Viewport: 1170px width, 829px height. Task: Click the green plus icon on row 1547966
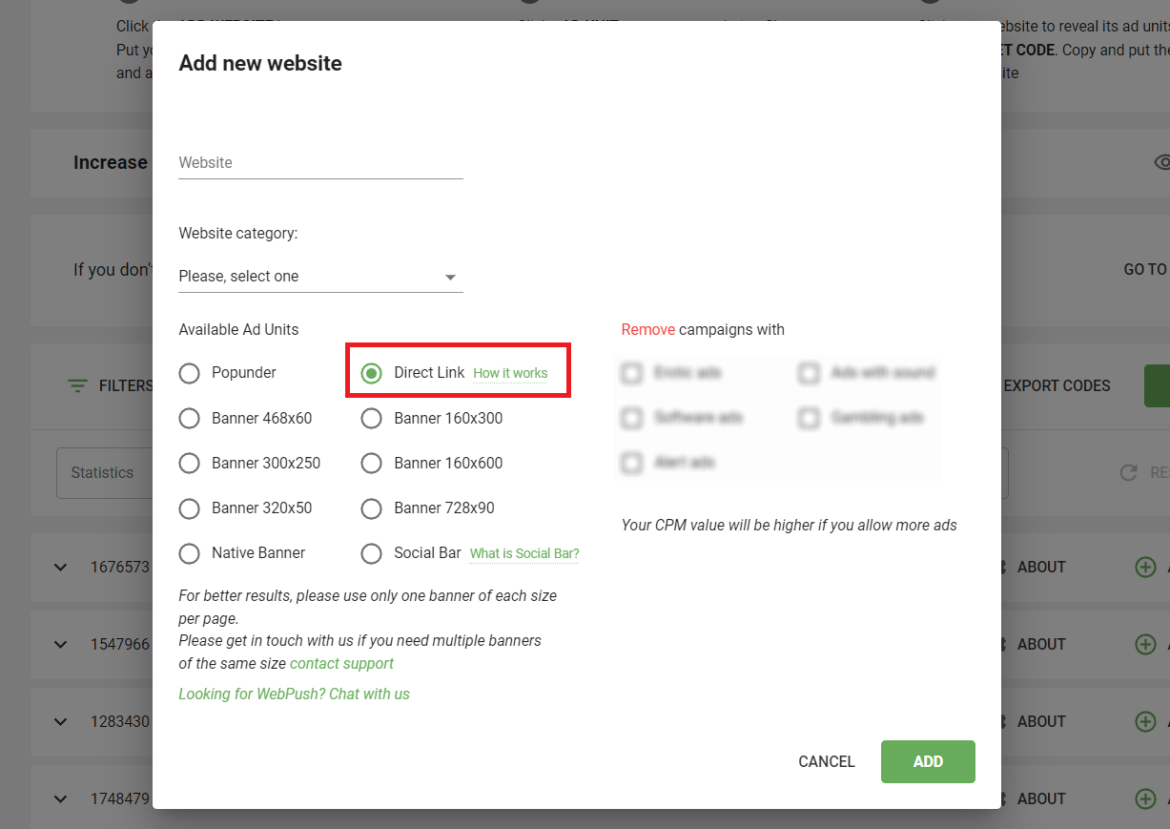1145,644
